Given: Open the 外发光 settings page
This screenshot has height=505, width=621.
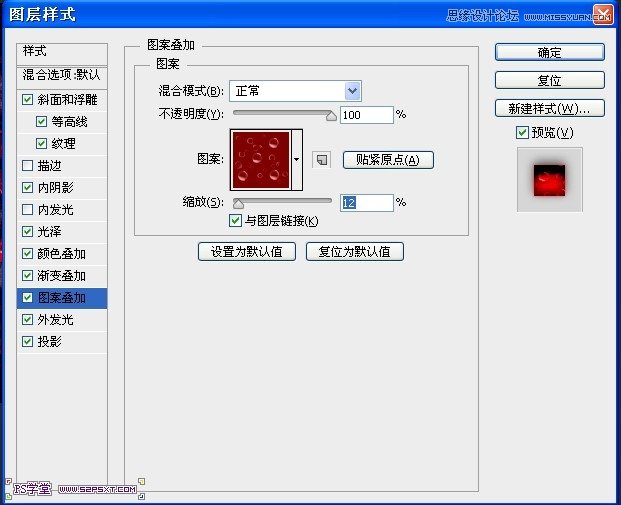Looking at the screenshot, I should [x=55, y=319].
